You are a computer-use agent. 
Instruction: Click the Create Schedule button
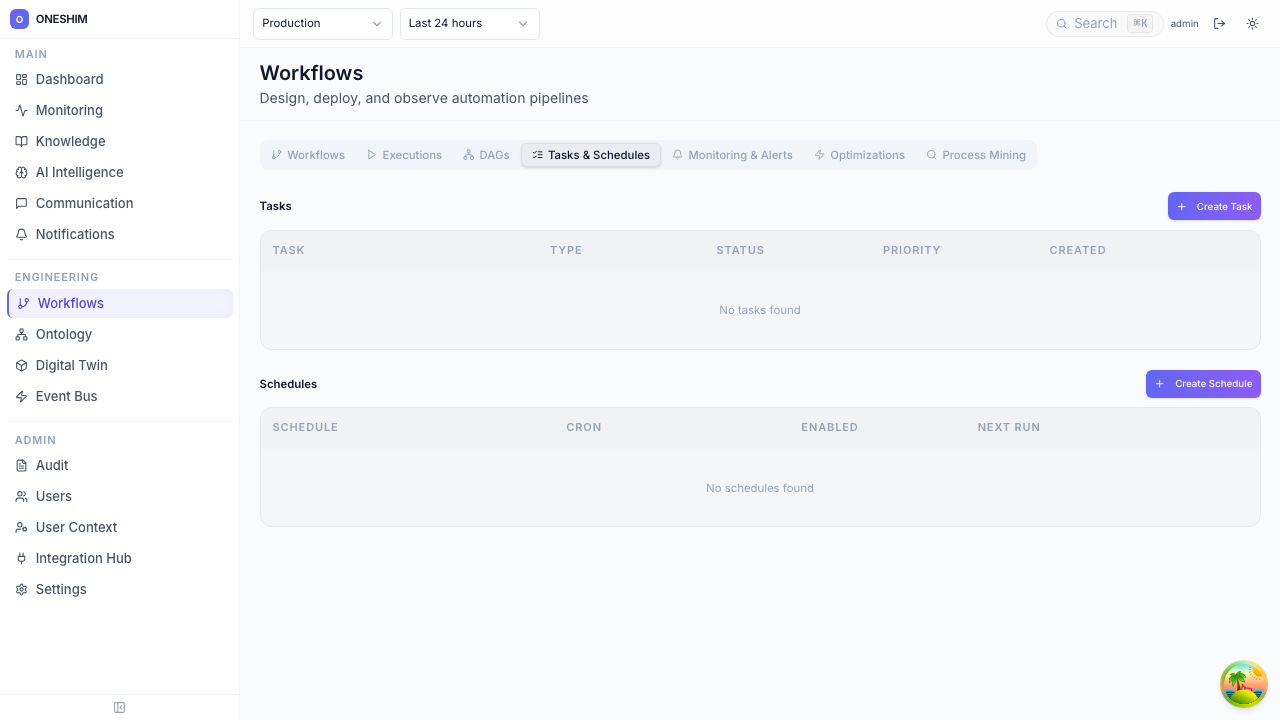tap(1203, 384)
